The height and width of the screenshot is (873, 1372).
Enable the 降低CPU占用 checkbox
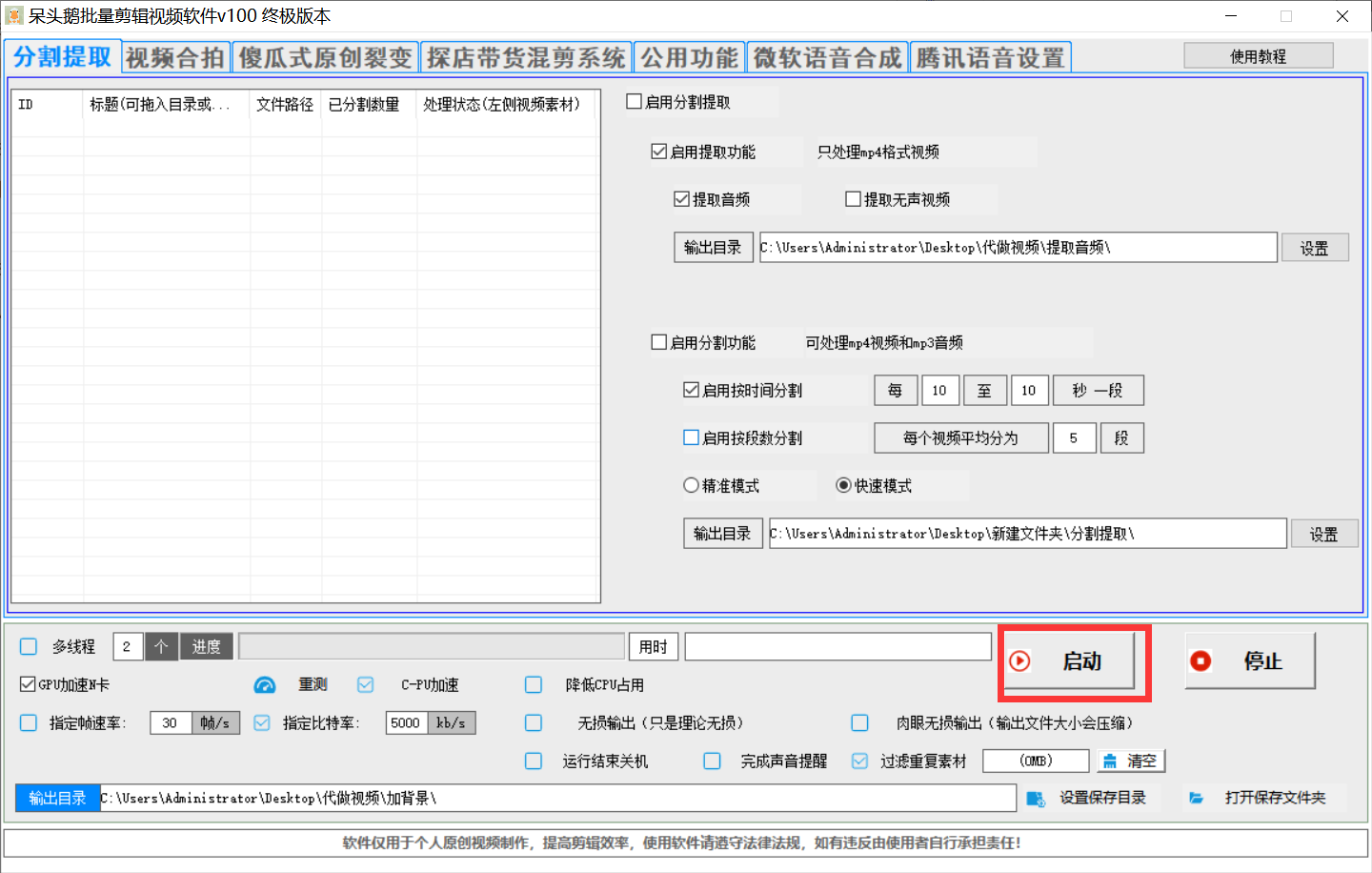click(534, 684)
